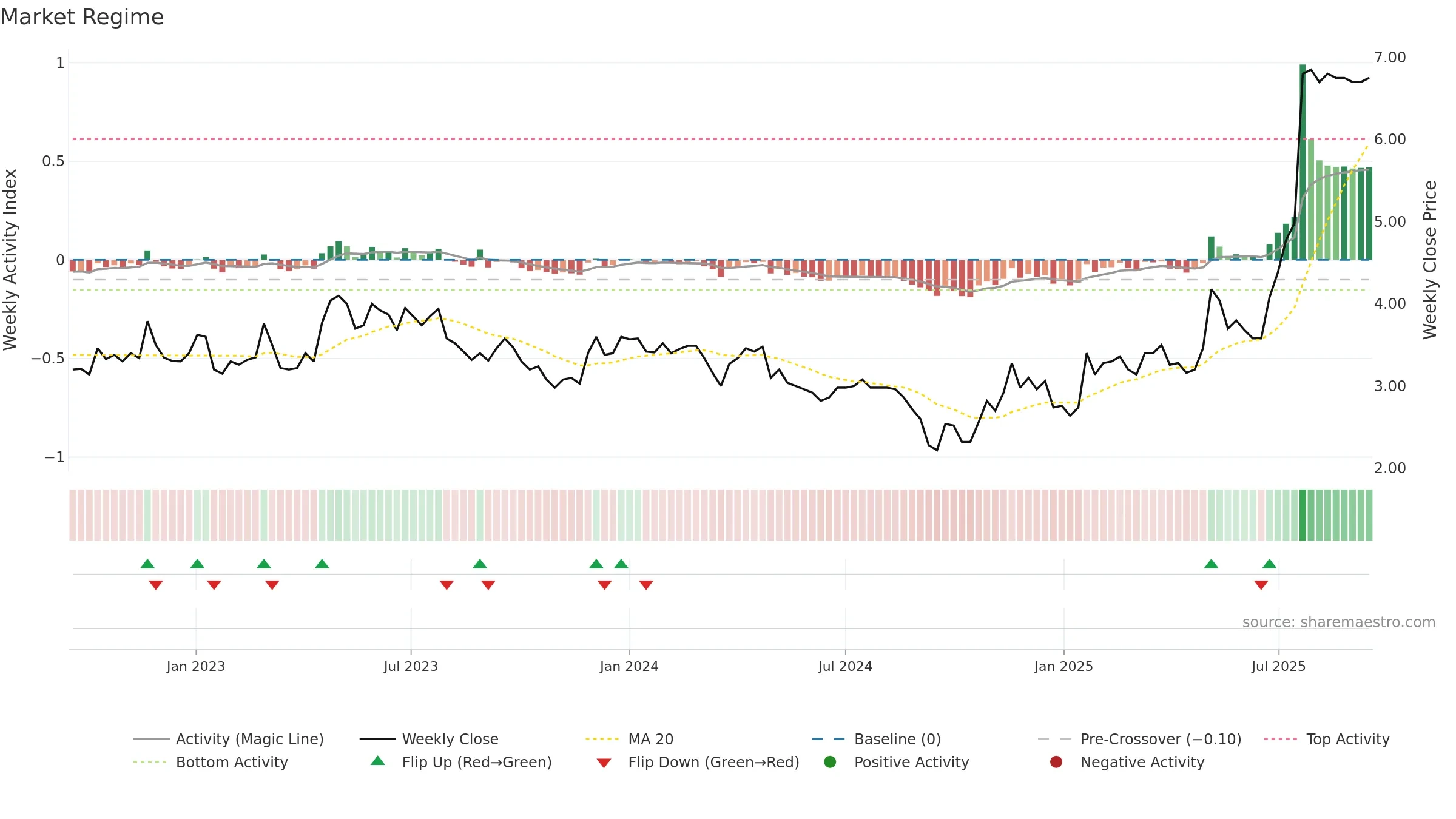Click the Jul 2023 axis label
Screen dimensions: 1456x819
click(x=411, y=666)
